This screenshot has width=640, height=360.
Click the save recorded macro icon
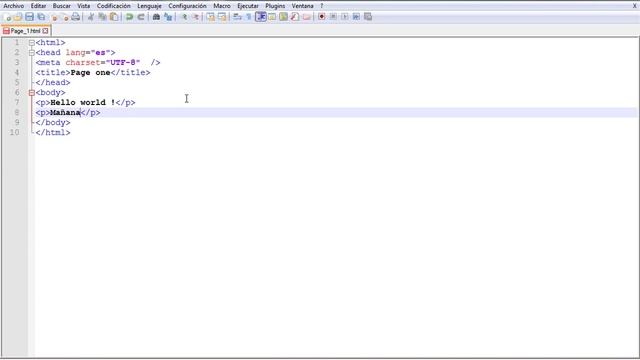368,17
